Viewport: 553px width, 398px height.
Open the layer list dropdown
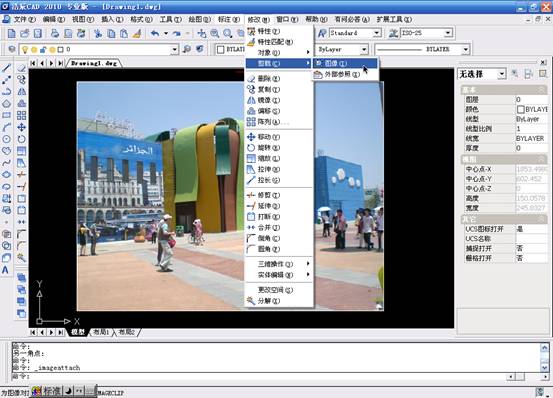click(175, 49)
